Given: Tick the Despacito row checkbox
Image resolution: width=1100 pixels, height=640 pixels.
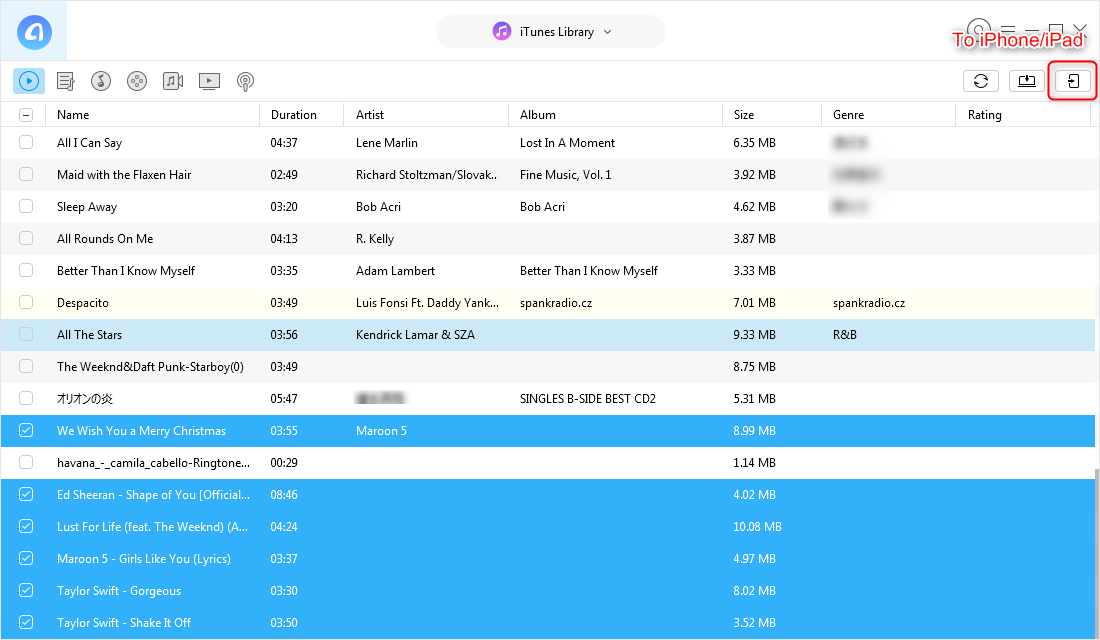Looking at the screenshot, I should tap(26, 302).
